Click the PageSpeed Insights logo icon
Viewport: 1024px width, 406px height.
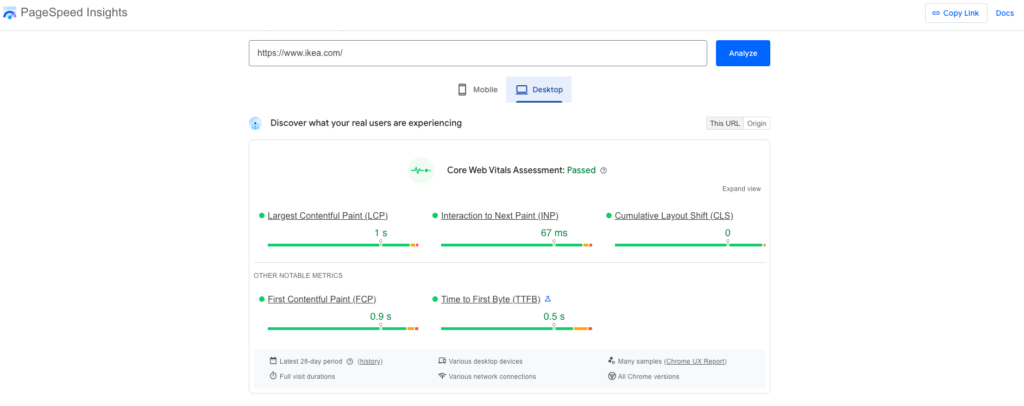click(10, 13)
